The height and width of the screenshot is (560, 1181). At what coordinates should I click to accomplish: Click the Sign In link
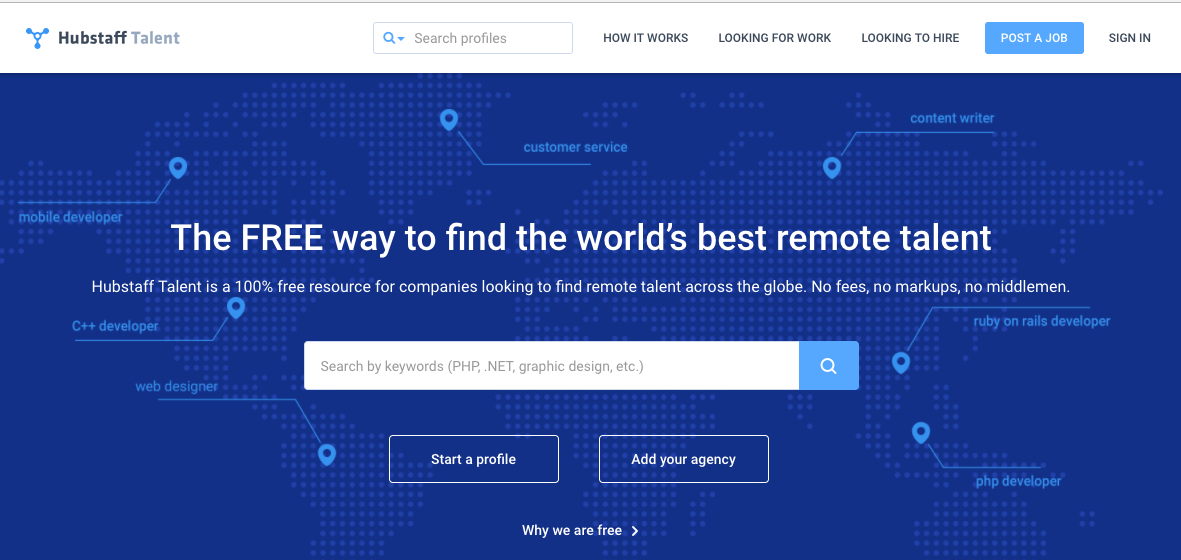click(1129, 38)
